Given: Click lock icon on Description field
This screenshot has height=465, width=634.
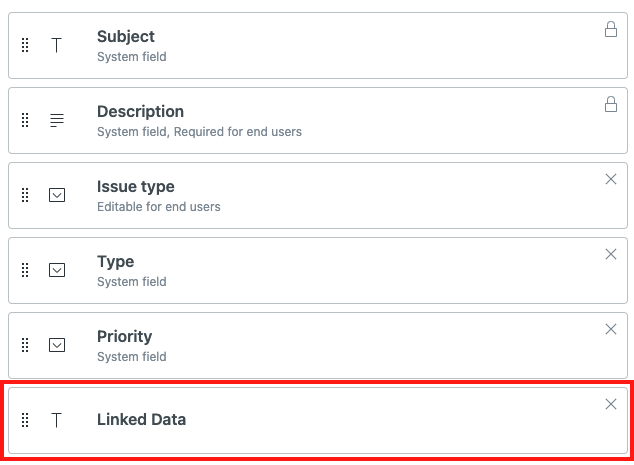Looking at the screenshot, I should (611, 104).
